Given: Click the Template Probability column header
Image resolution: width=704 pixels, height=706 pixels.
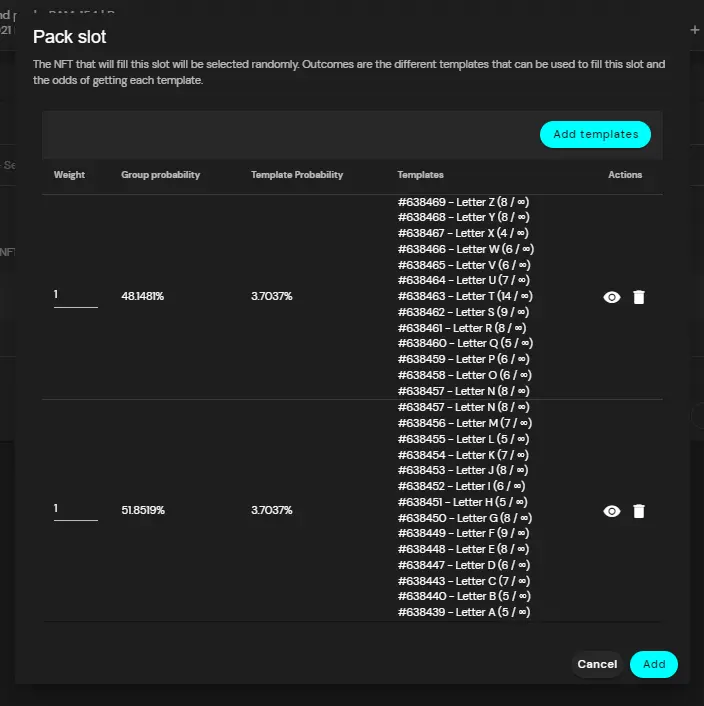Looking at the screenshot, I should (297, 175).
